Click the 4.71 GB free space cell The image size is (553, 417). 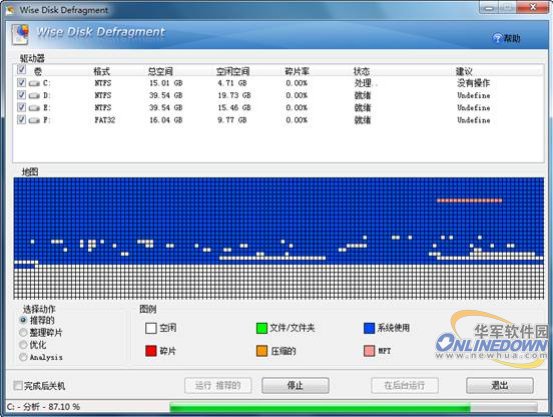pyautogui.click(x=232, y=83)
